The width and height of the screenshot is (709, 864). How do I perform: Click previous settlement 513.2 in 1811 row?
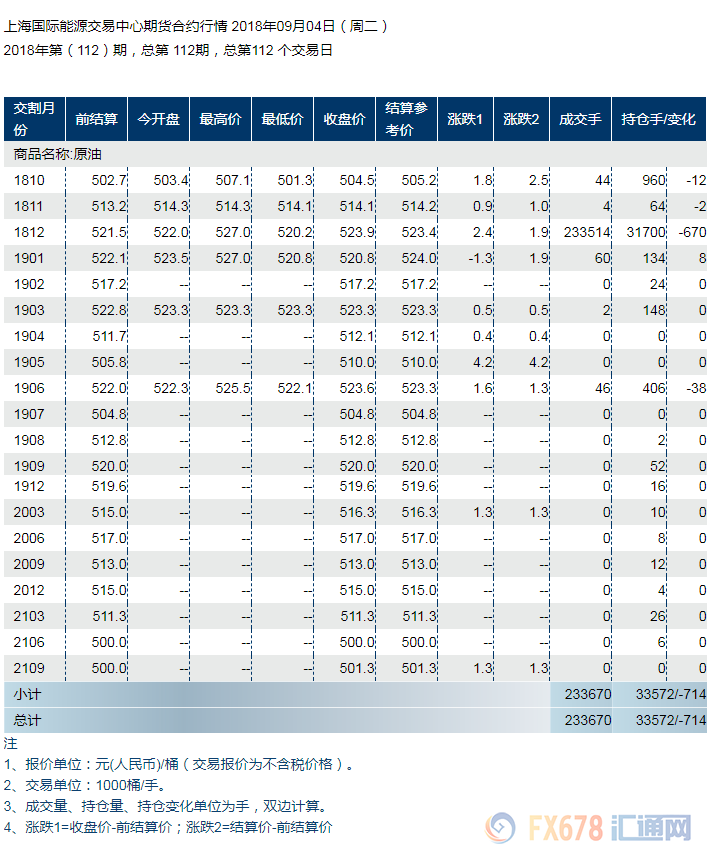(x=109, y=206)
